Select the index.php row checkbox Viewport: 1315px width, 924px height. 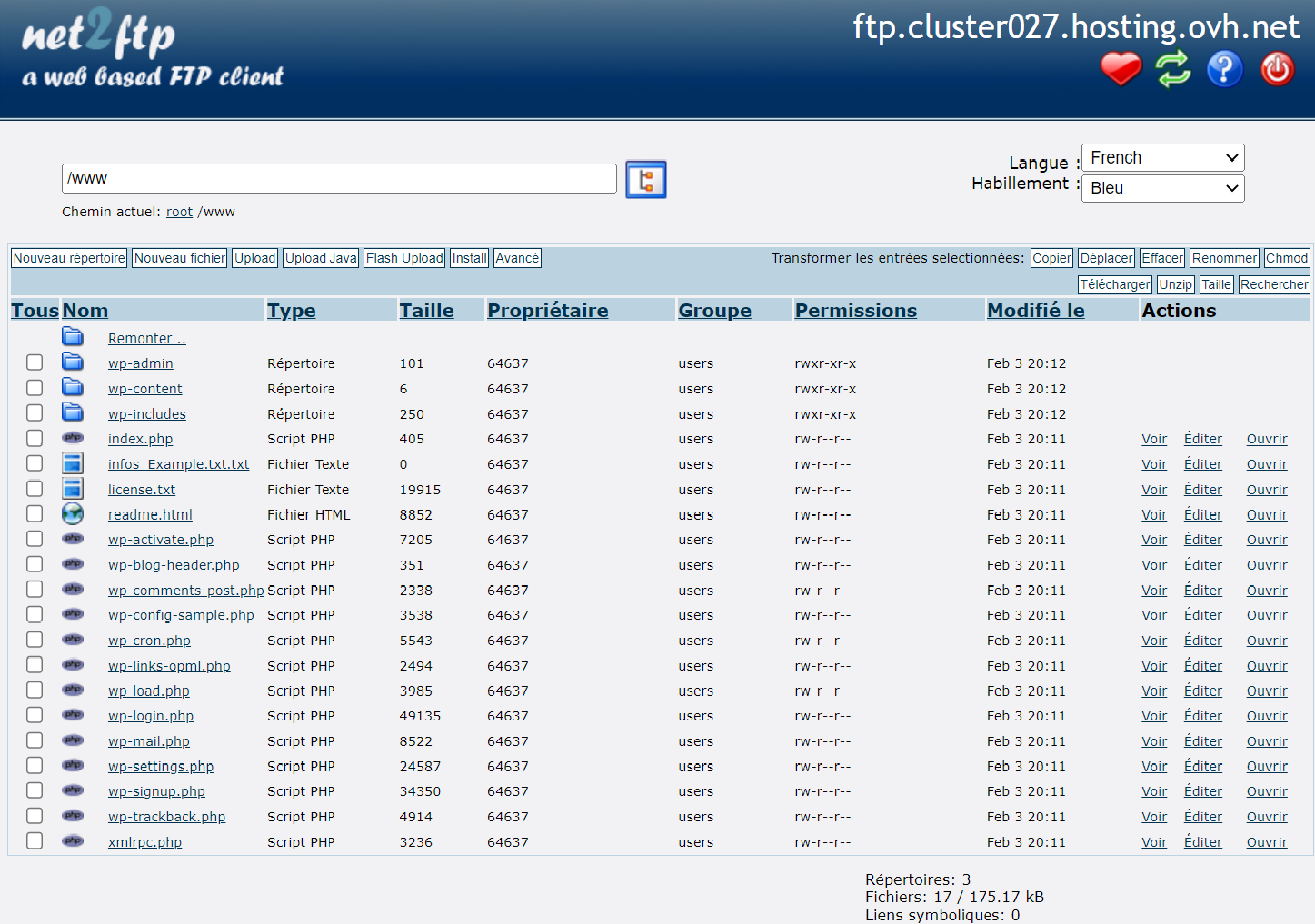[35, 438]
